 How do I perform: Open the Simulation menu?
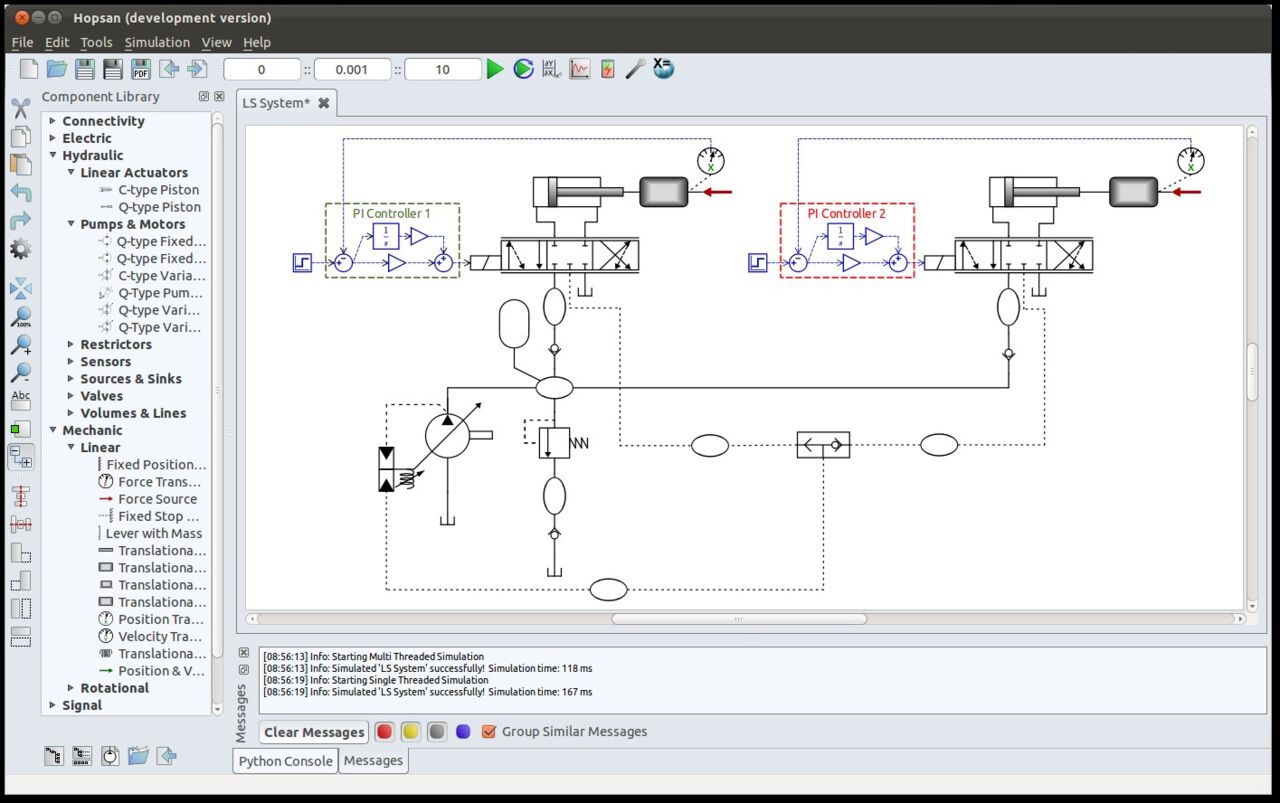coord(157,42)
